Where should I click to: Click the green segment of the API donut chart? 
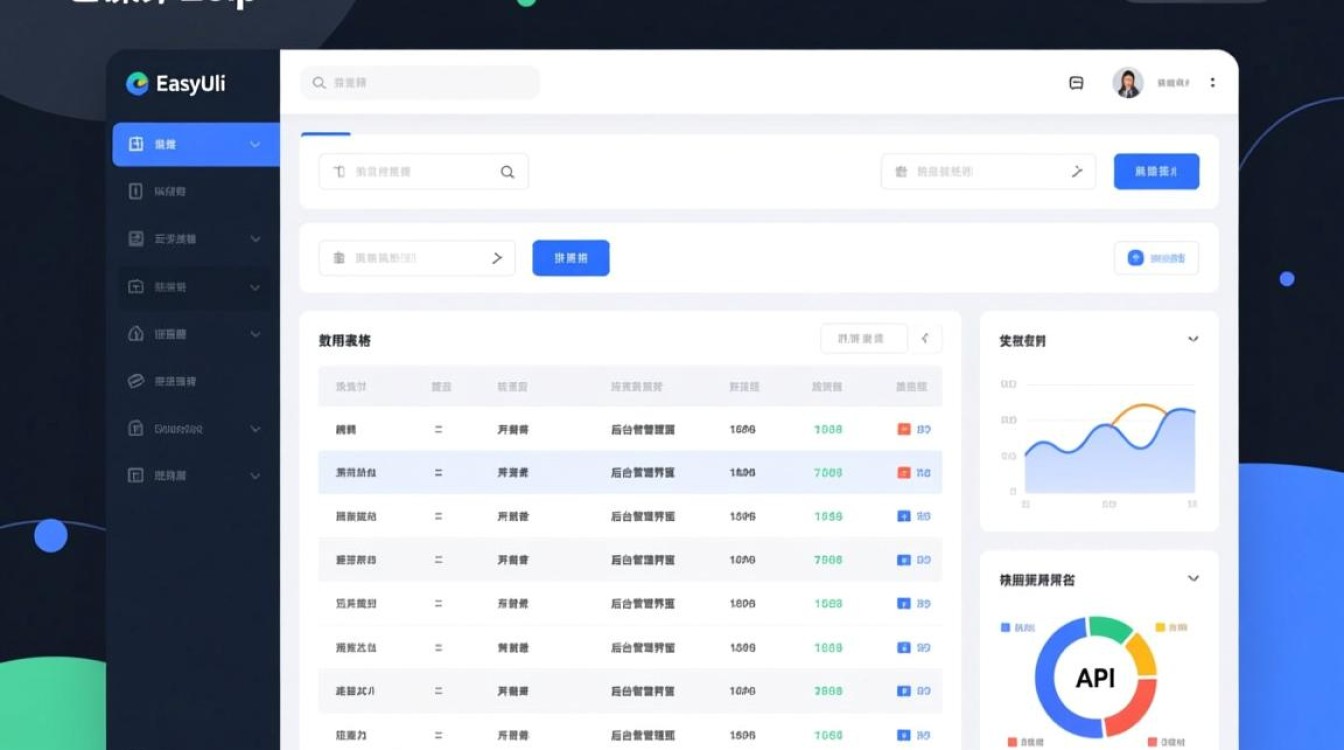coord(1110,628)
